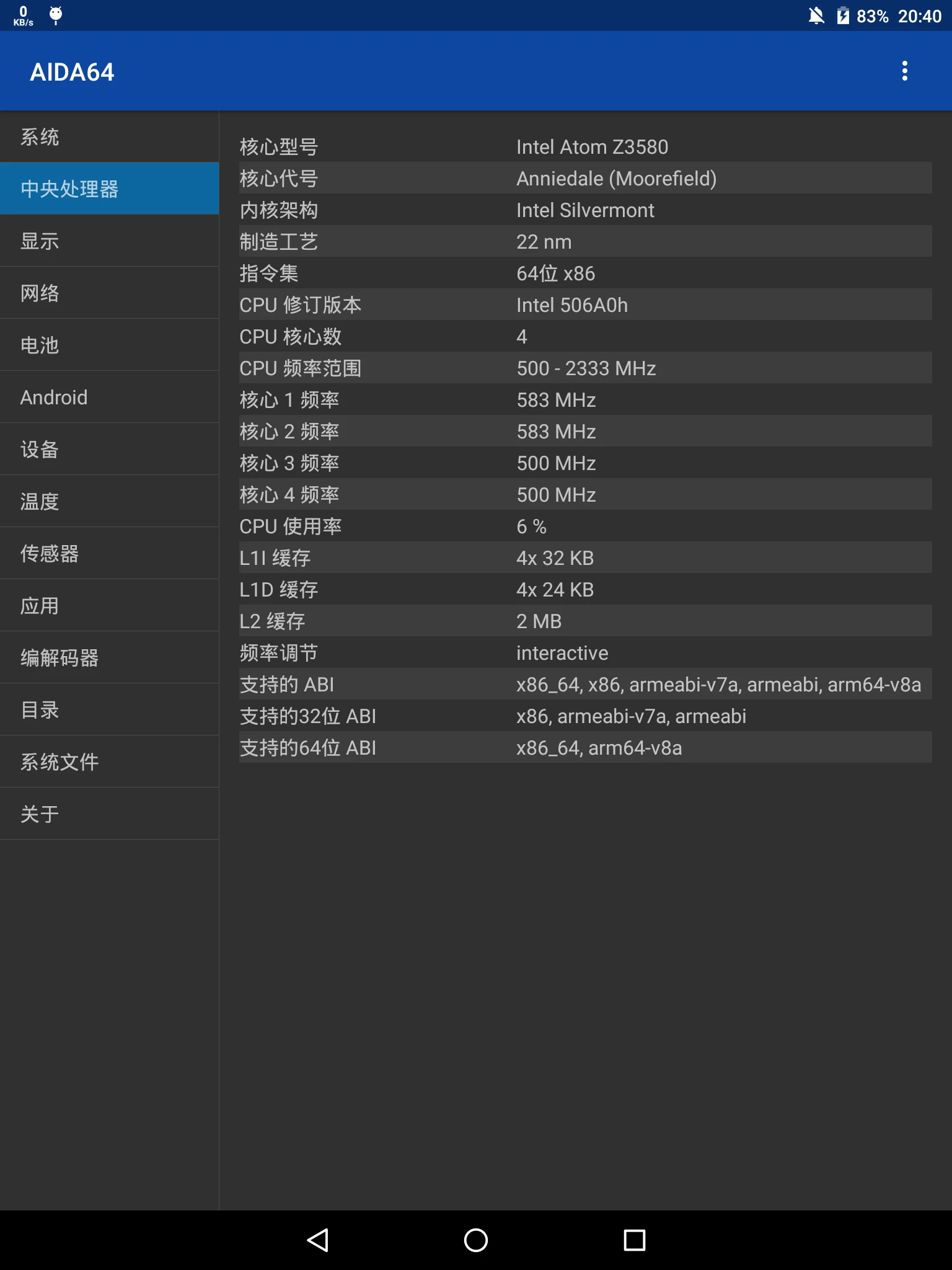Screen dimensions: 952x1270
Task: Open the 系统 section
Action: point(109,137)
